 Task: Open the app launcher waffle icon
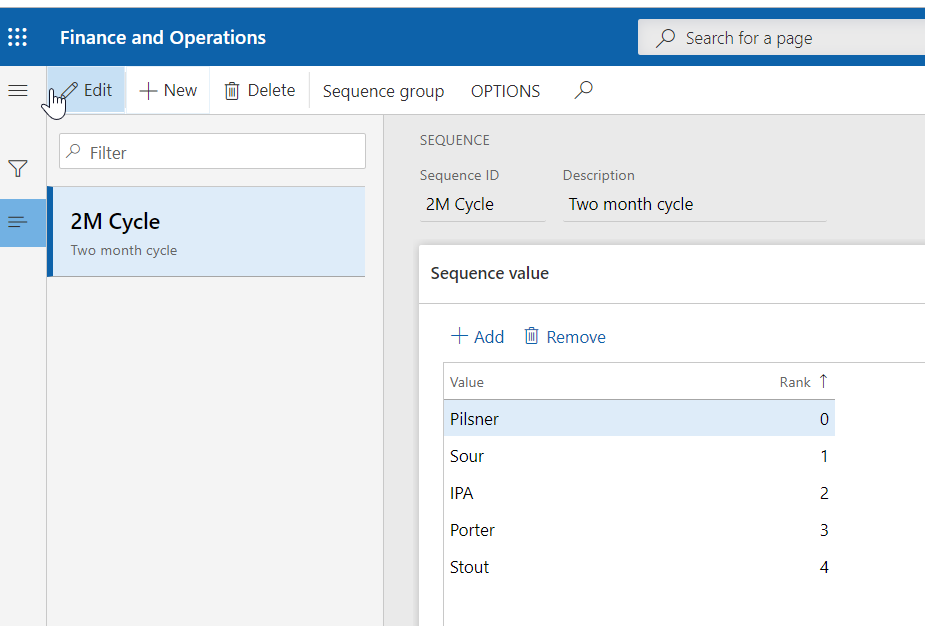pos(18,38)
